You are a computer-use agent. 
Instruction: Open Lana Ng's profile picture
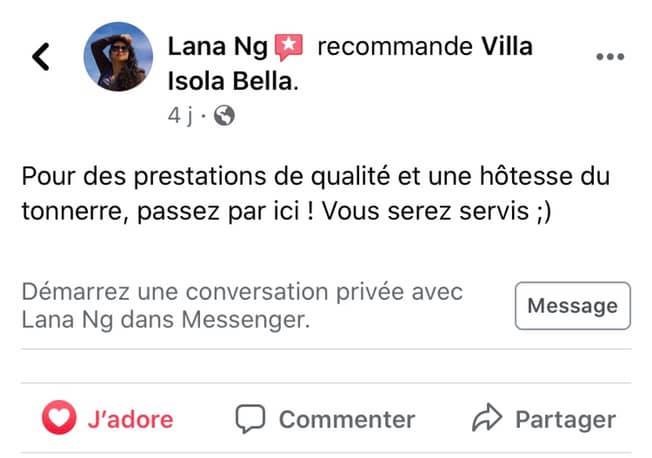point(118,57)
